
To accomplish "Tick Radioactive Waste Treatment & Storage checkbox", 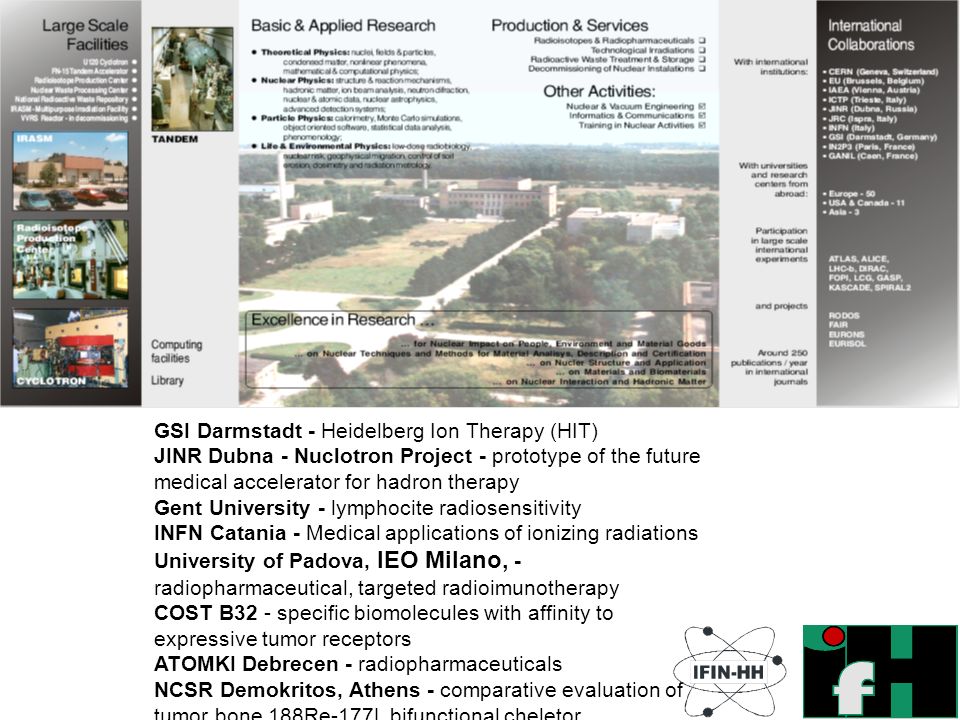I will coord(702,59).
